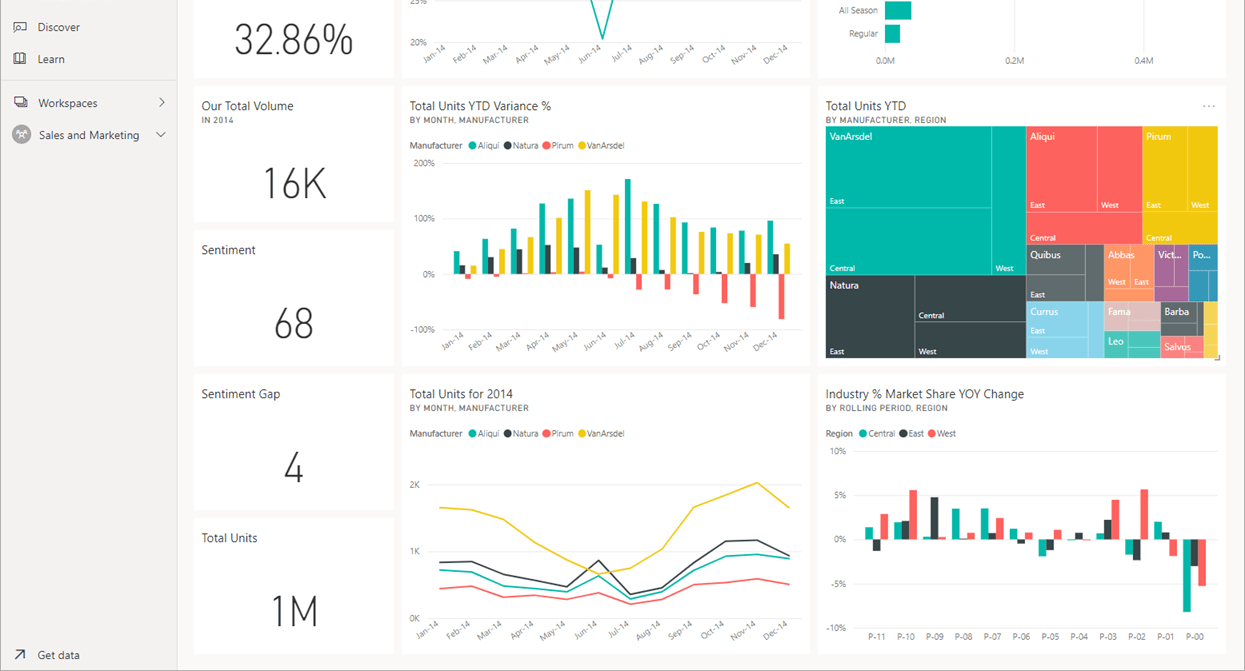Open the Sentiment Gap 4 tile
The image size is (1245, 671).
[293, 443]
